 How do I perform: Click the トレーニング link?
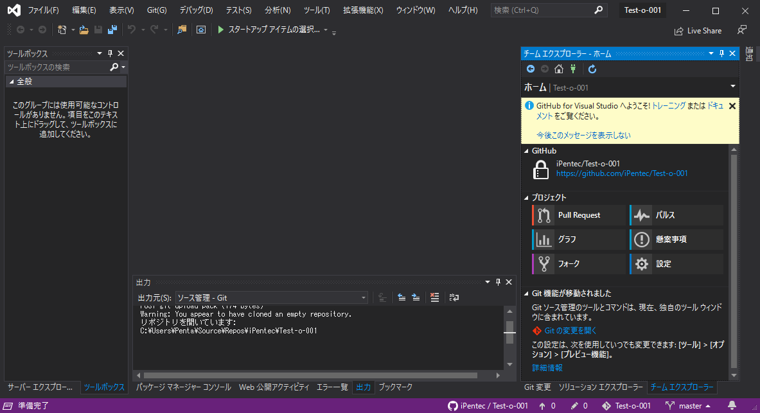(x=668, y=106)
